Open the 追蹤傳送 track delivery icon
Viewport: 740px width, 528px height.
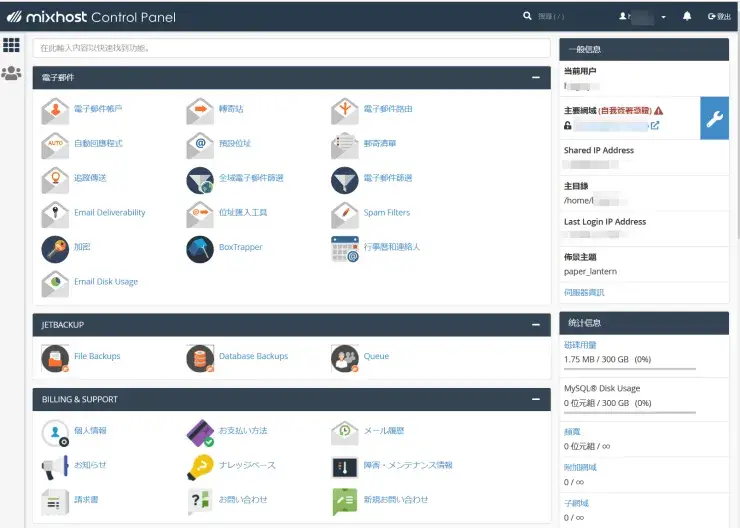point(55,180)
